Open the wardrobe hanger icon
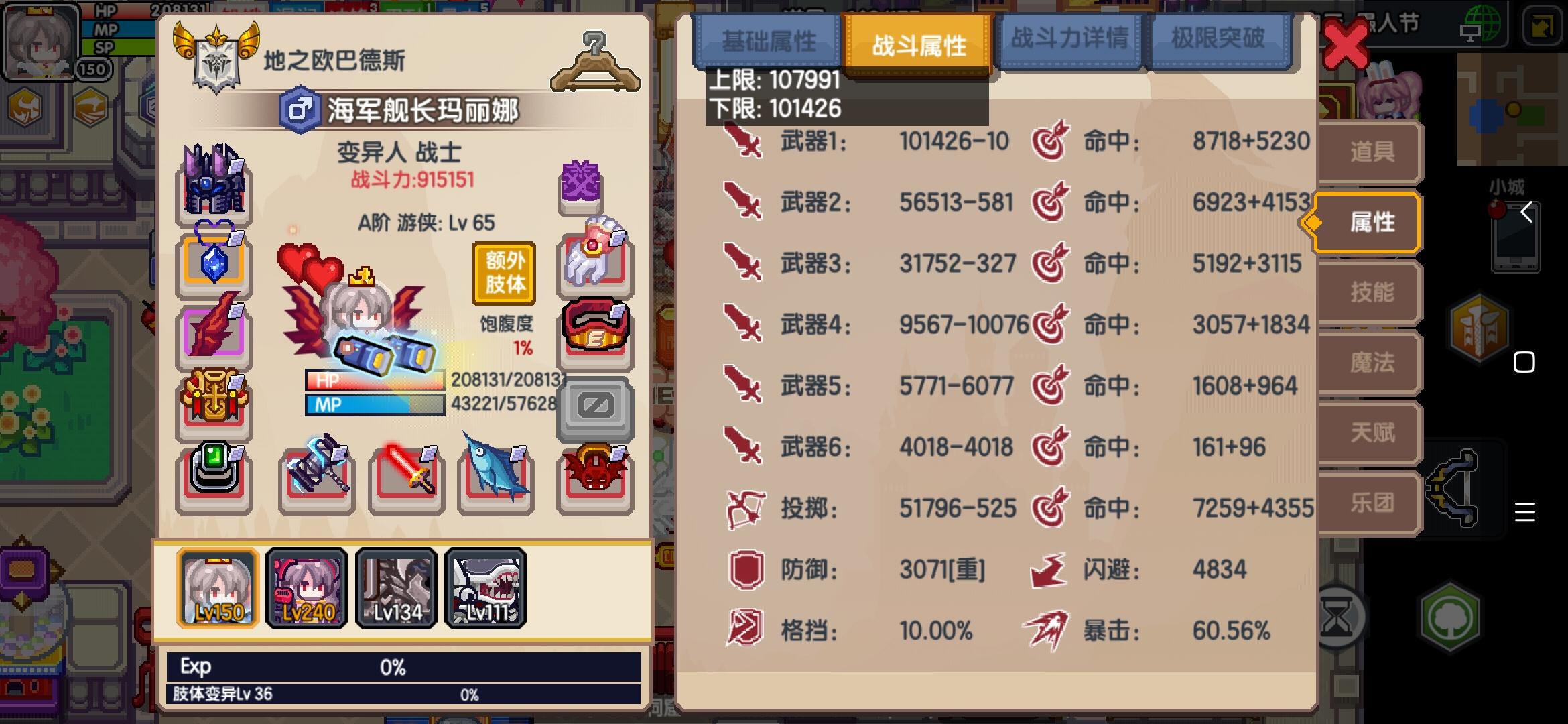Image resolution: width=1568 pixels, height=724 pixels. (595, 62)
